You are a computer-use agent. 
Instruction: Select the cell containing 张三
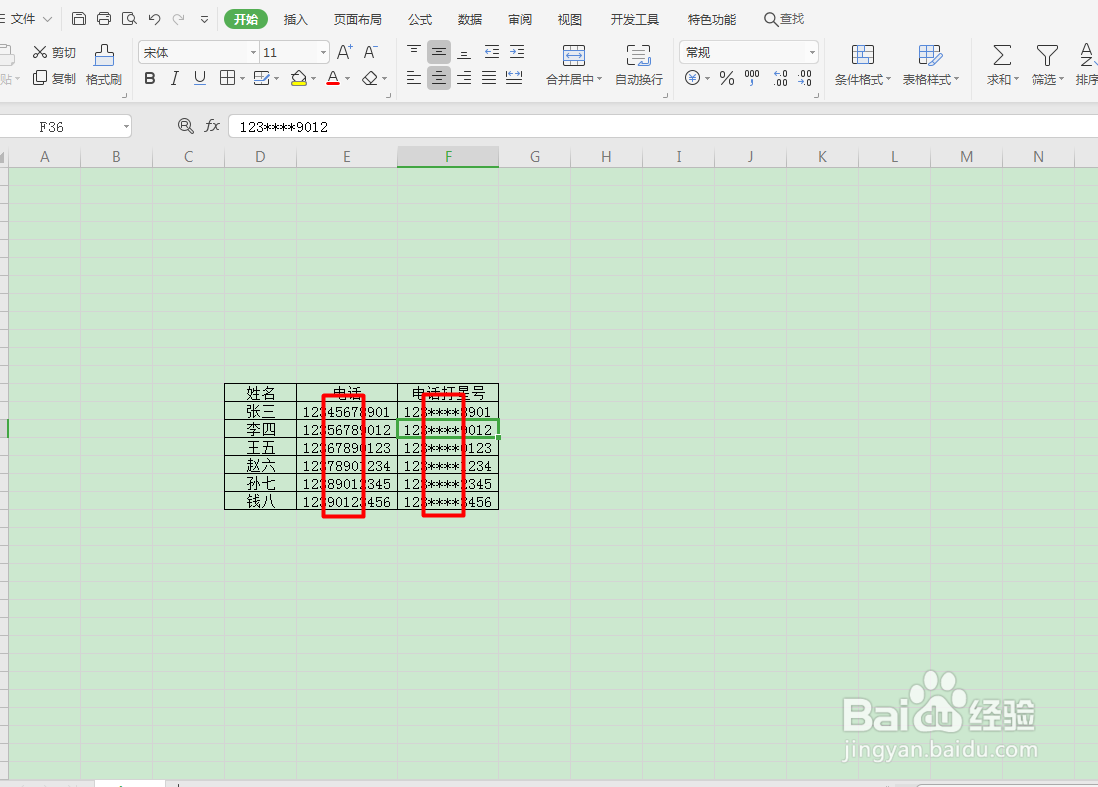tap(260, 411)
